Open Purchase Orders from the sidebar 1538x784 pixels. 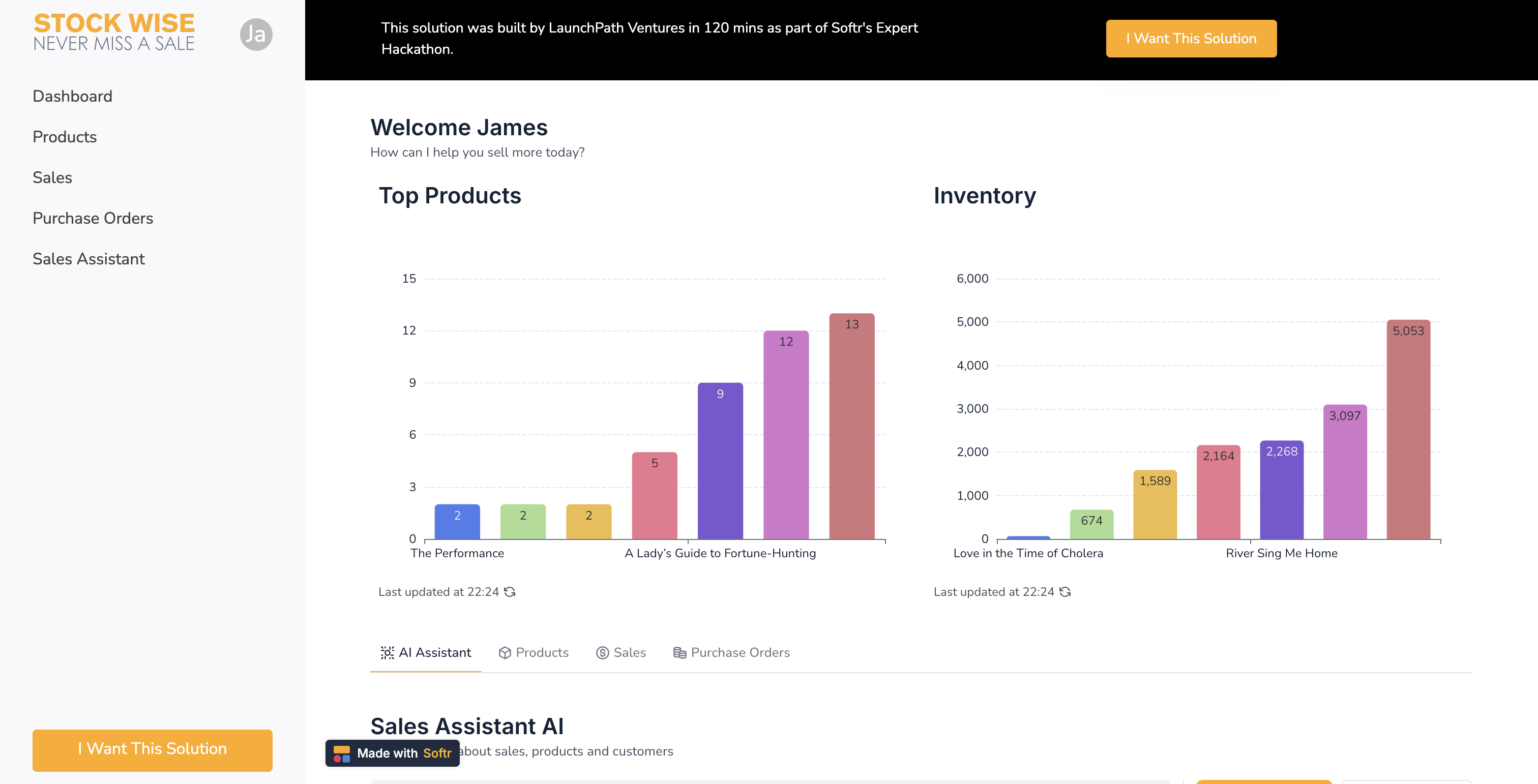tap(93, 218)
